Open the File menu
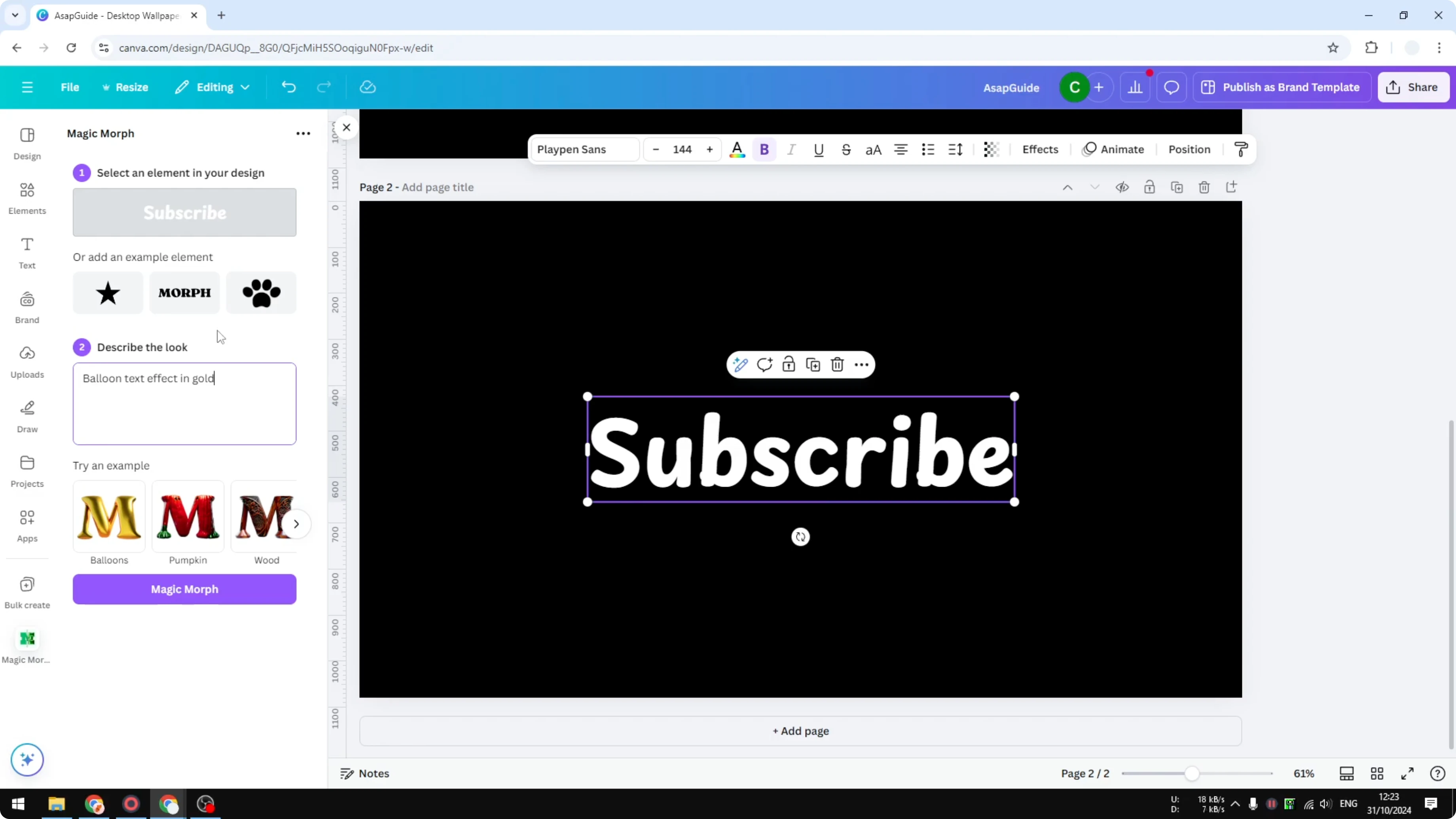Viewport: 1456px width, 819px height. click(70, 87)
